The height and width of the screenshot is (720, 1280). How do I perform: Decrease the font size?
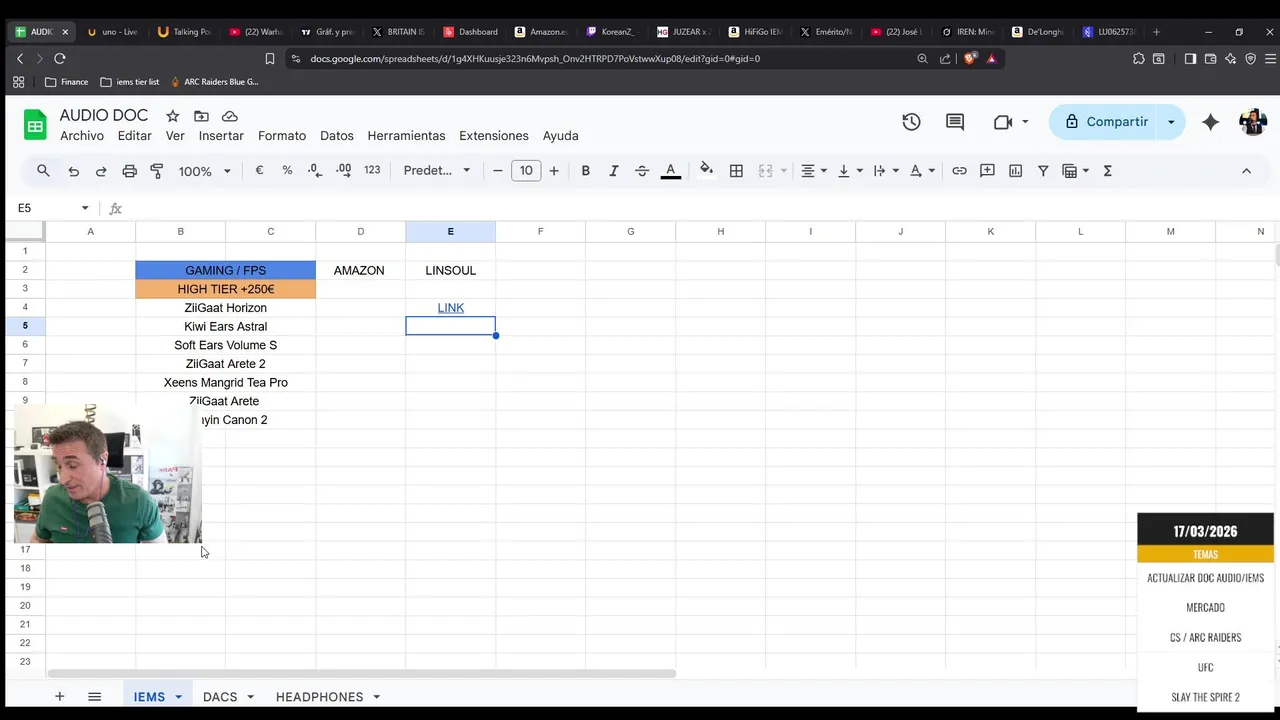click(x=498, y=171)
